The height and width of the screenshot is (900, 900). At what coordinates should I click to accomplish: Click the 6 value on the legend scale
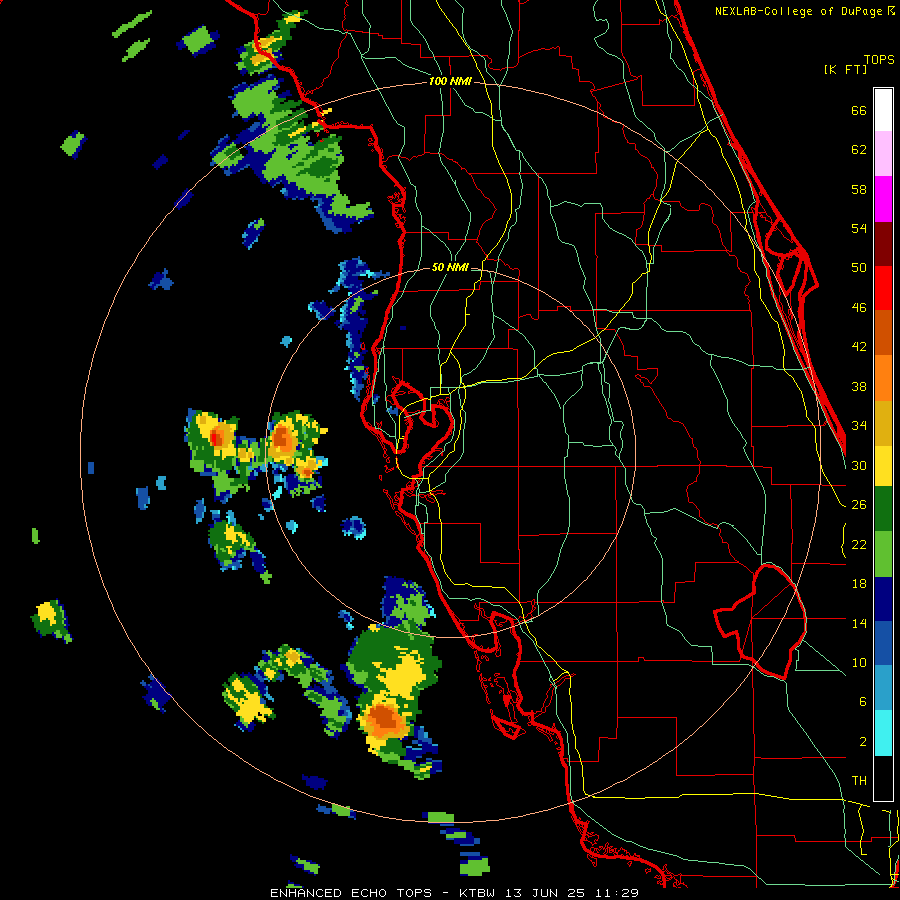tap(863, 702)
